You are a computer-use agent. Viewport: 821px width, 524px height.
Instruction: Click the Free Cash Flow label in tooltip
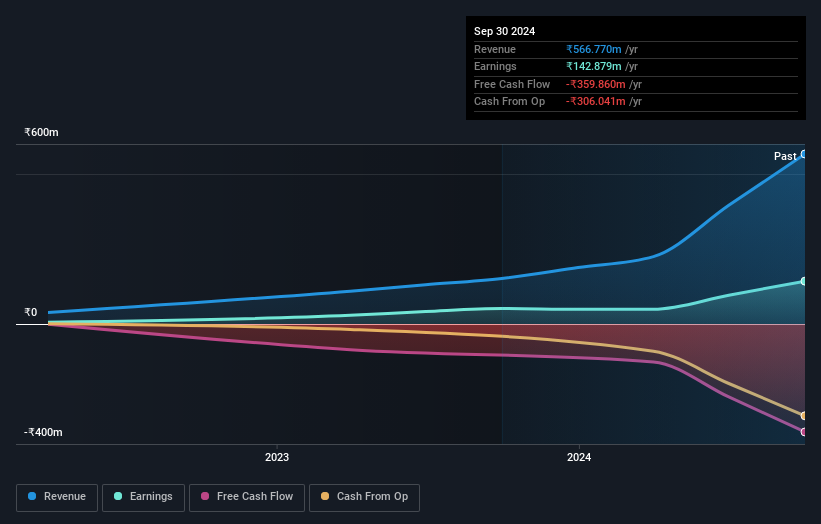click(x=512, y=84)
